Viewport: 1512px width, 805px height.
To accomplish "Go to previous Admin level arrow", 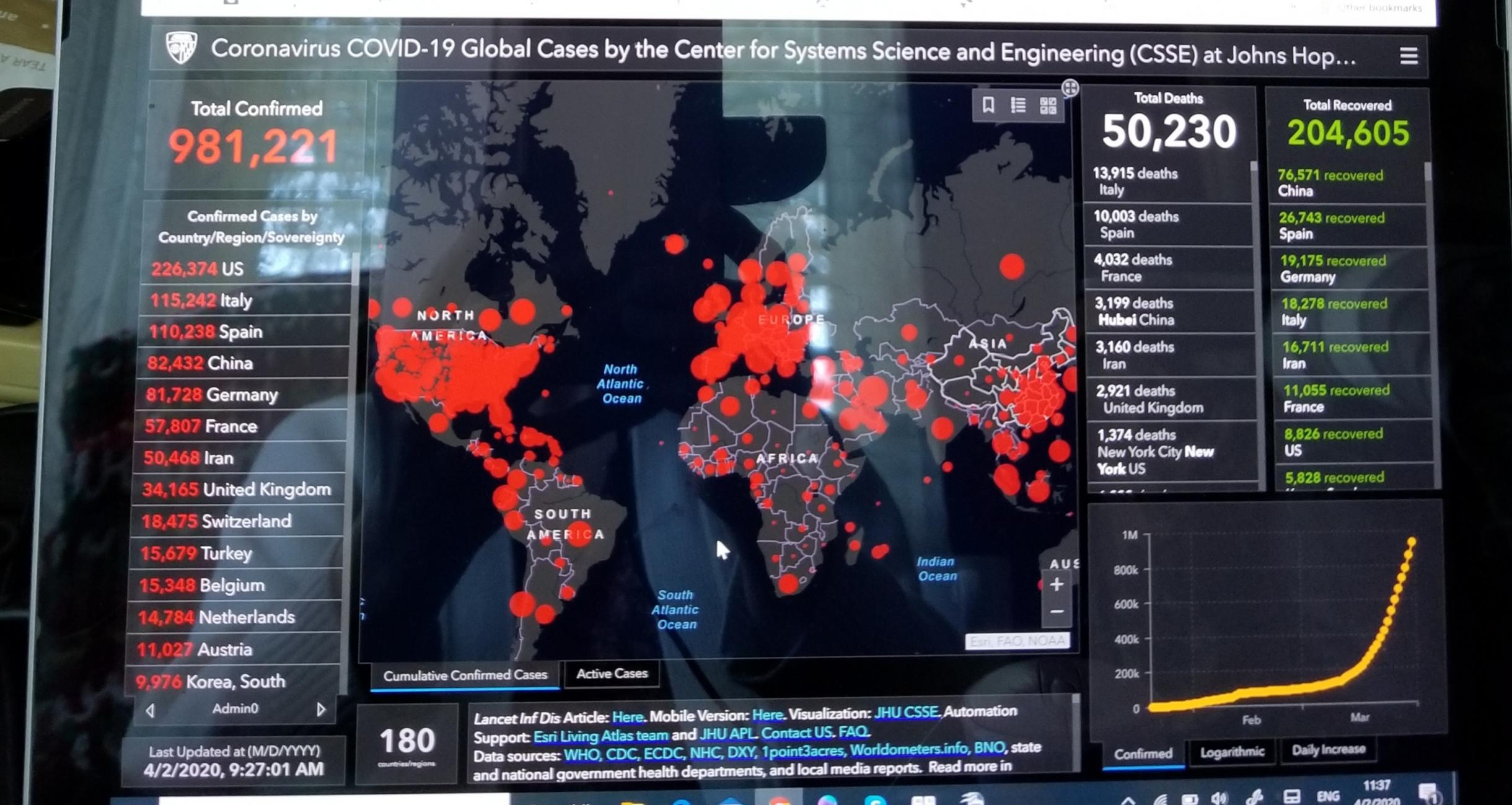I will 150,710.
